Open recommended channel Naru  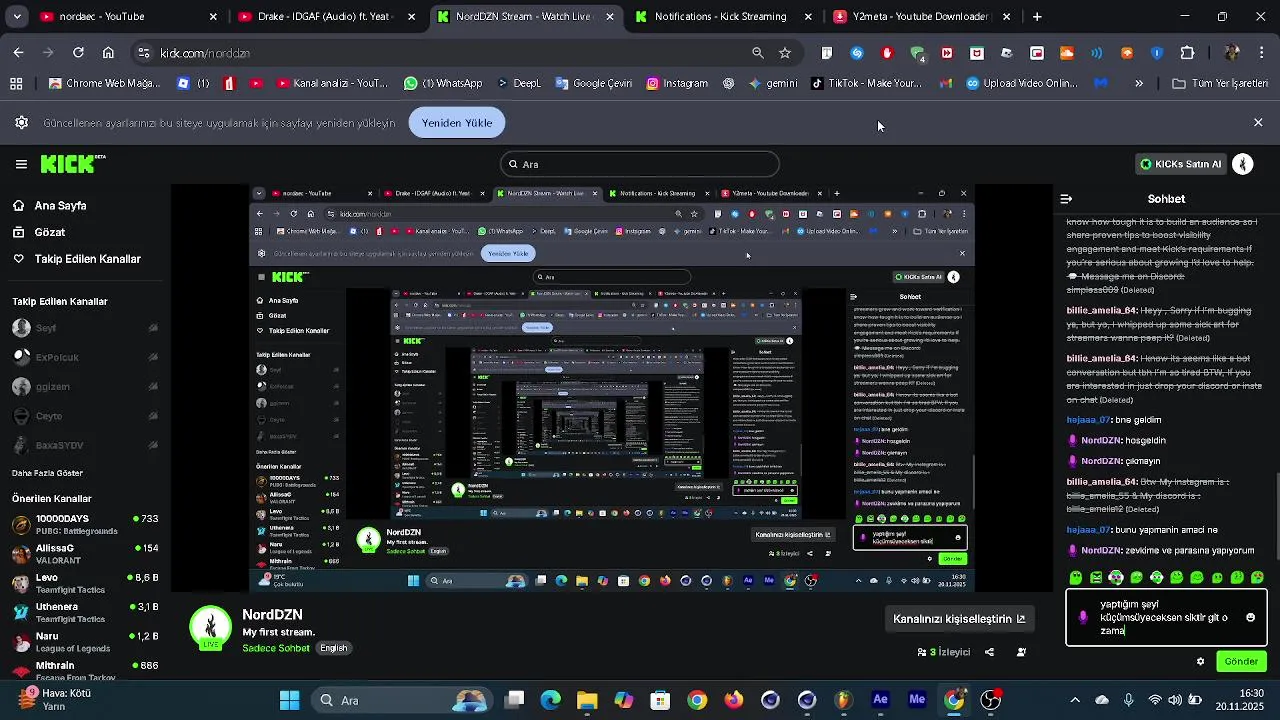coord(85,641)
